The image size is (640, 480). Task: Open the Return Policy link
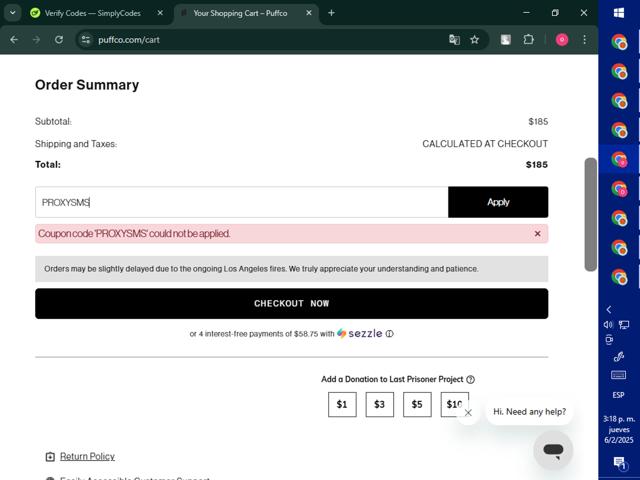pyautogui.click(x=87, y=456)
